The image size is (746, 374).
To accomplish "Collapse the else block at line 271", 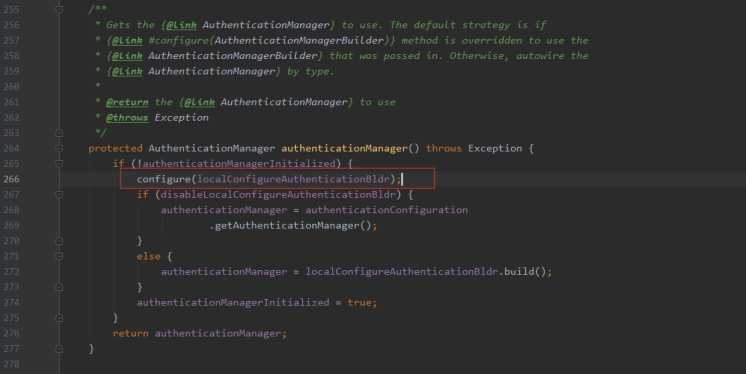I will tap(59, 256).
